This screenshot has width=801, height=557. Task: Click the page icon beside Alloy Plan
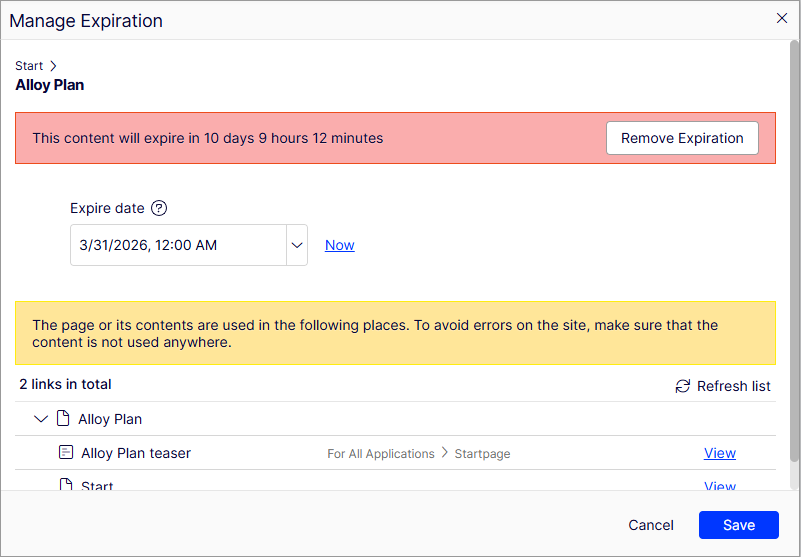coord(63,418)
